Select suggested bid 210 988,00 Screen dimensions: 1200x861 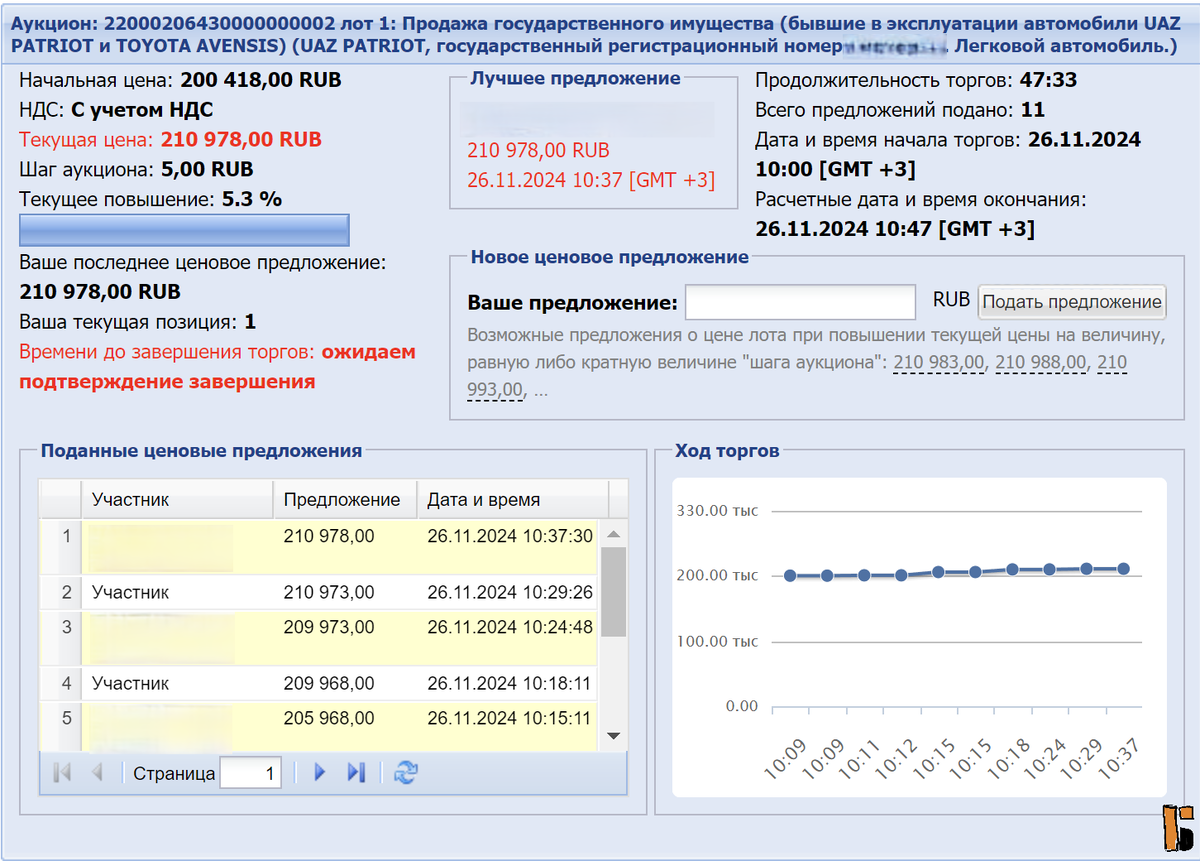[1042, 361]
